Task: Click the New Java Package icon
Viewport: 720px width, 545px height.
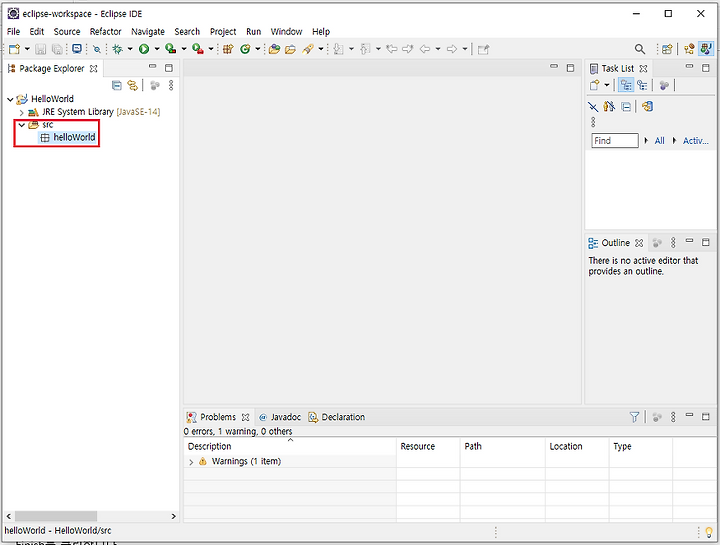Action: point(228,49)
